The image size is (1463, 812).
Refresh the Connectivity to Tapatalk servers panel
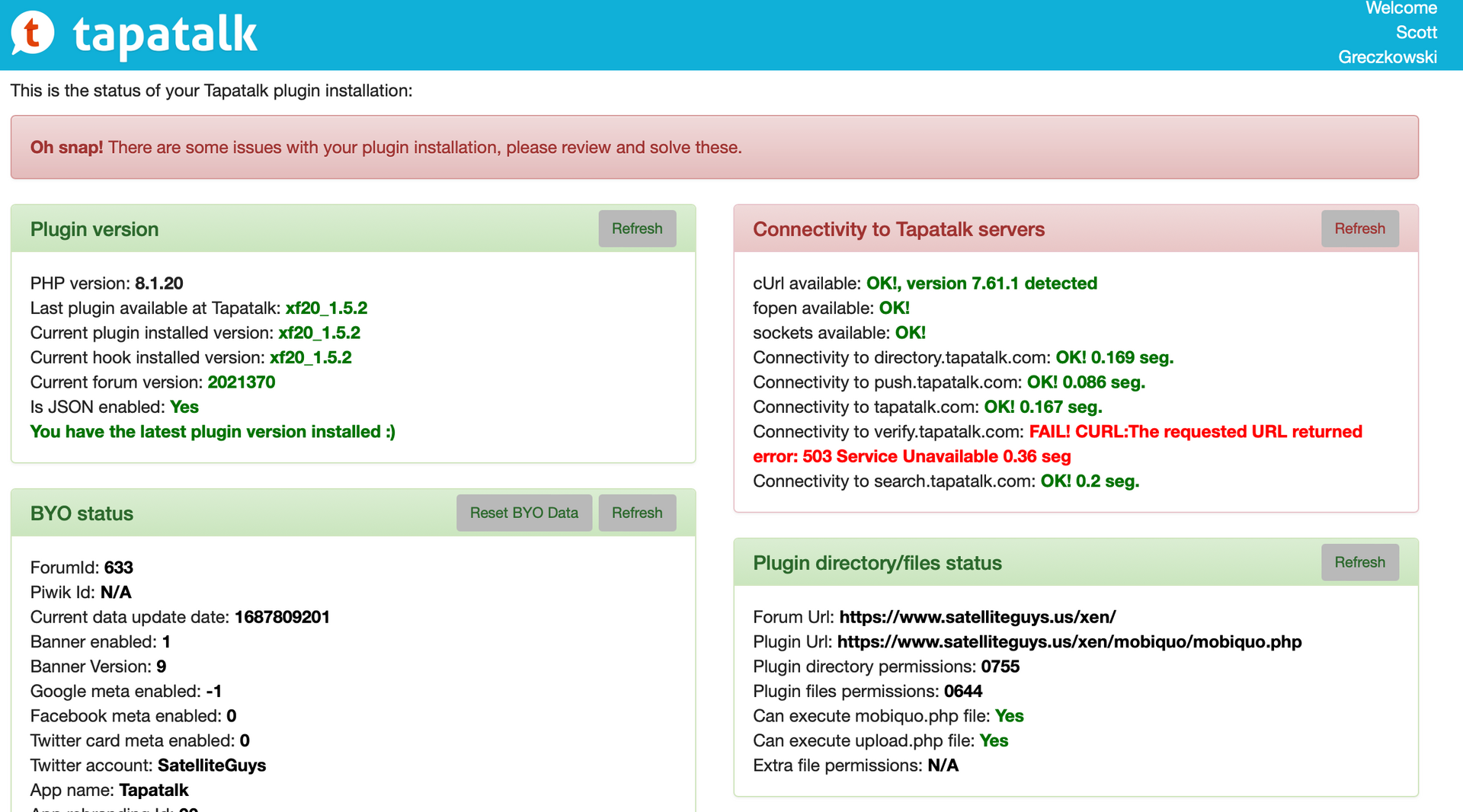coord(1359,229)
